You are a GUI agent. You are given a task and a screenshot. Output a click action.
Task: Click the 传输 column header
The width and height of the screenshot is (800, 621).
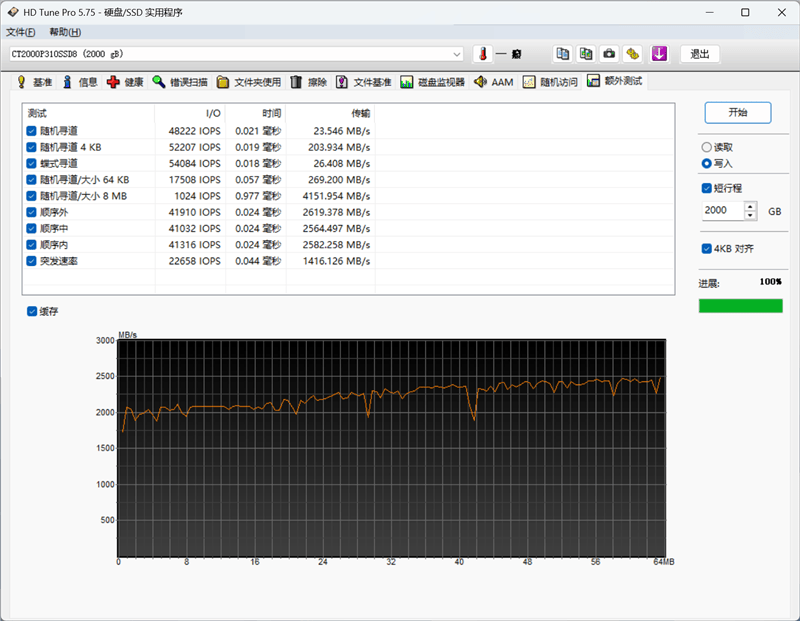click(330, 113)
